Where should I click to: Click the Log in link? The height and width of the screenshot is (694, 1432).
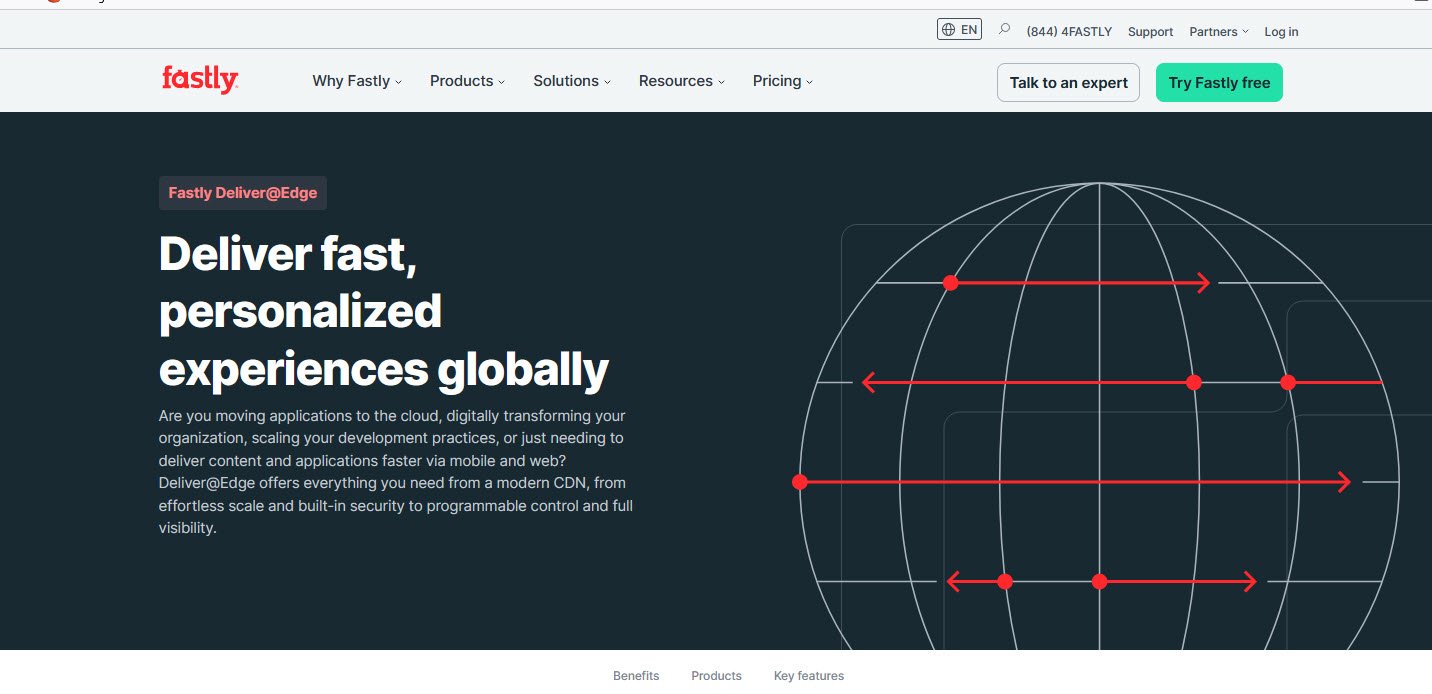1281,32
